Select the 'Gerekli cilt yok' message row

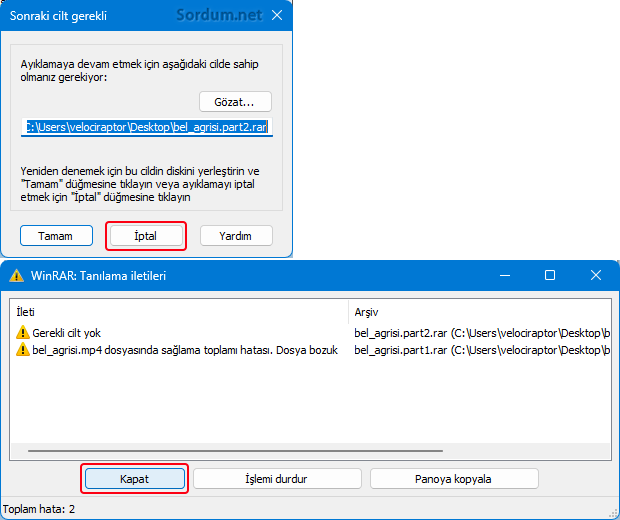click(x=310, y=333)
